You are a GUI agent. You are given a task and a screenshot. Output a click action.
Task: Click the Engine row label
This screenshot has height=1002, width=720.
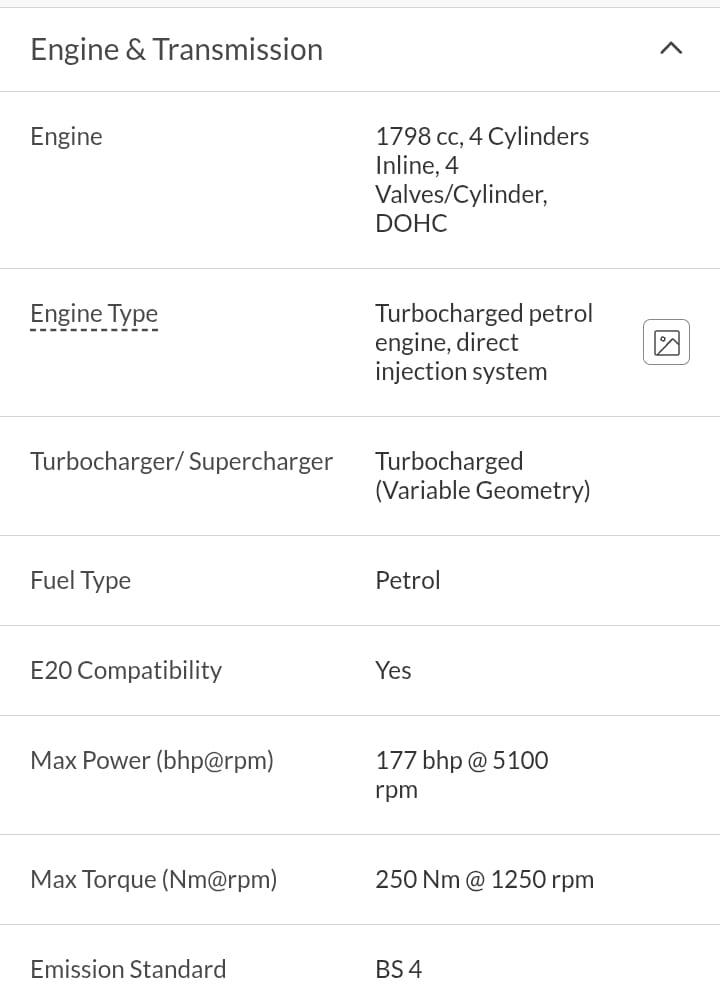point(66,136)
